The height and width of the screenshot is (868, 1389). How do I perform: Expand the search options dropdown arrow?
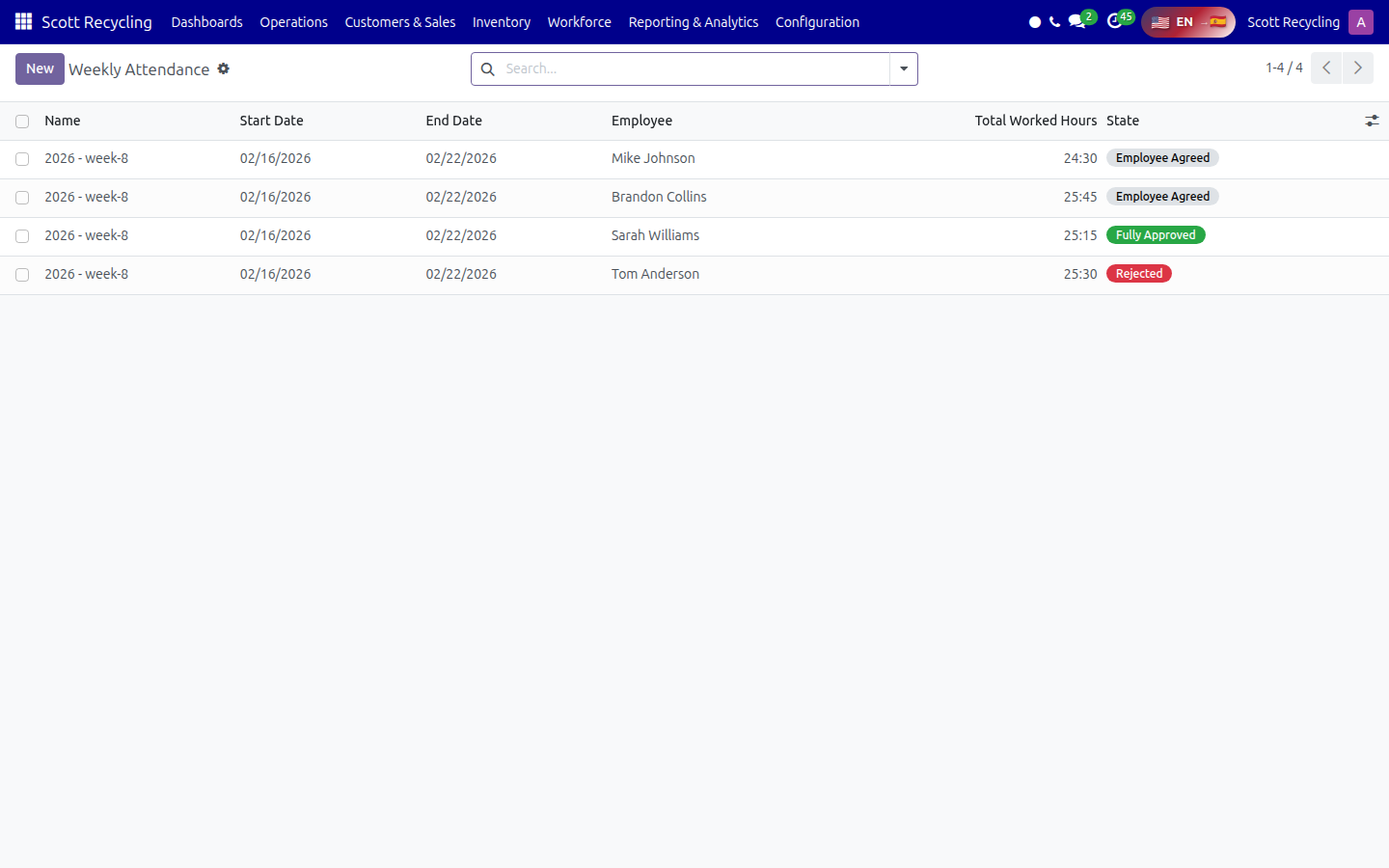tap(904, 68)
